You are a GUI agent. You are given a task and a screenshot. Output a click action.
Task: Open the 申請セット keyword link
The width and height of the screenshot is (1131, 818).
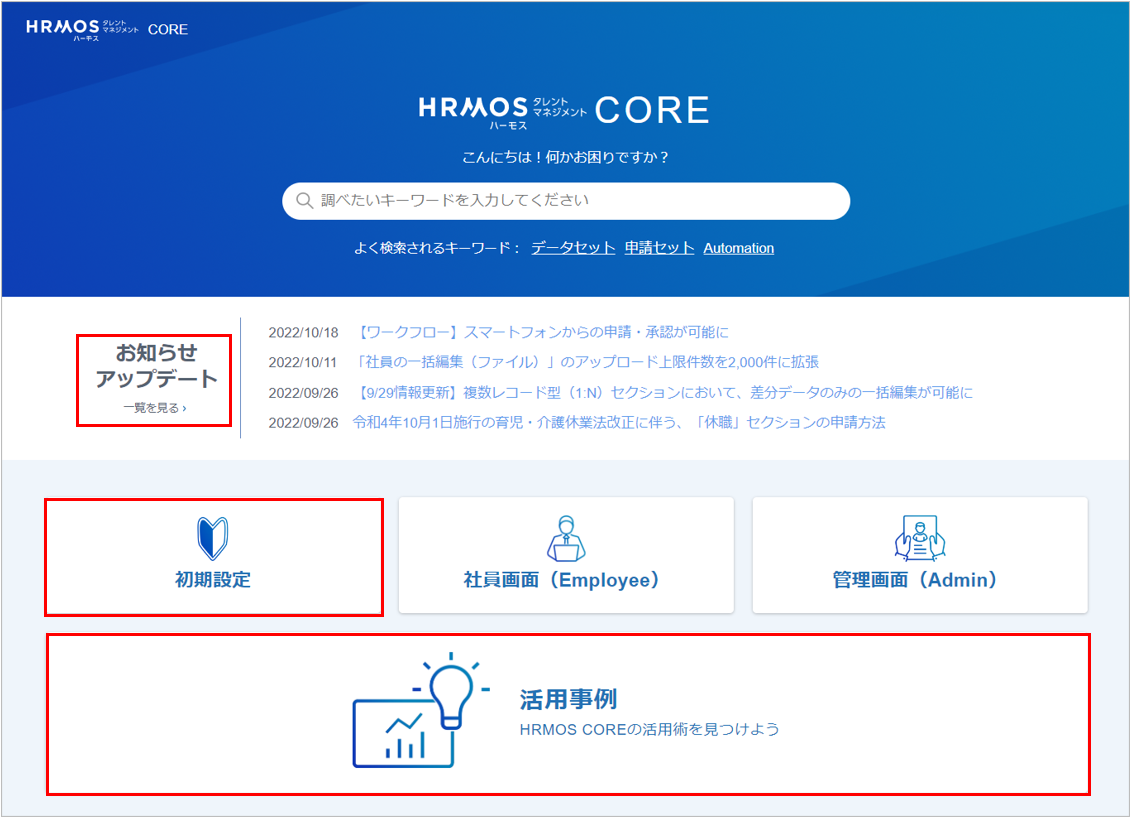pos(659,248)
